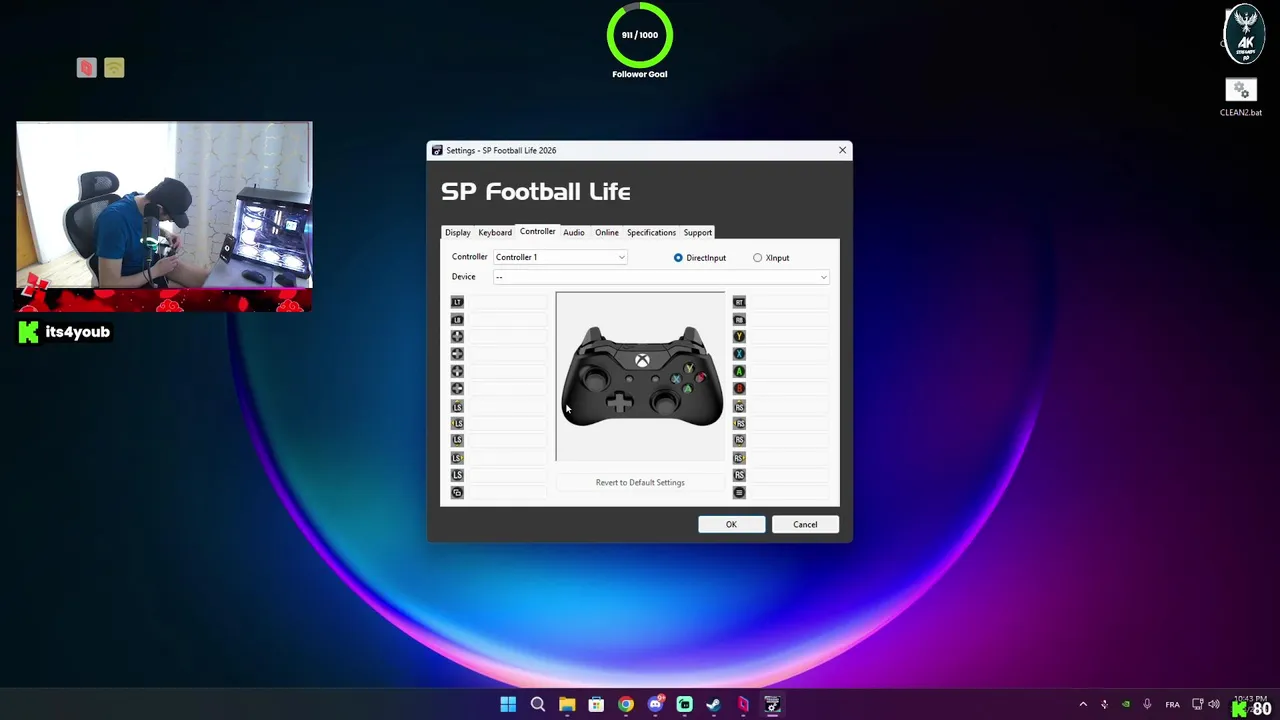The image size is (1280, 720).
Task: Select the RB bumper mapping icon
Action: (739, 319)
